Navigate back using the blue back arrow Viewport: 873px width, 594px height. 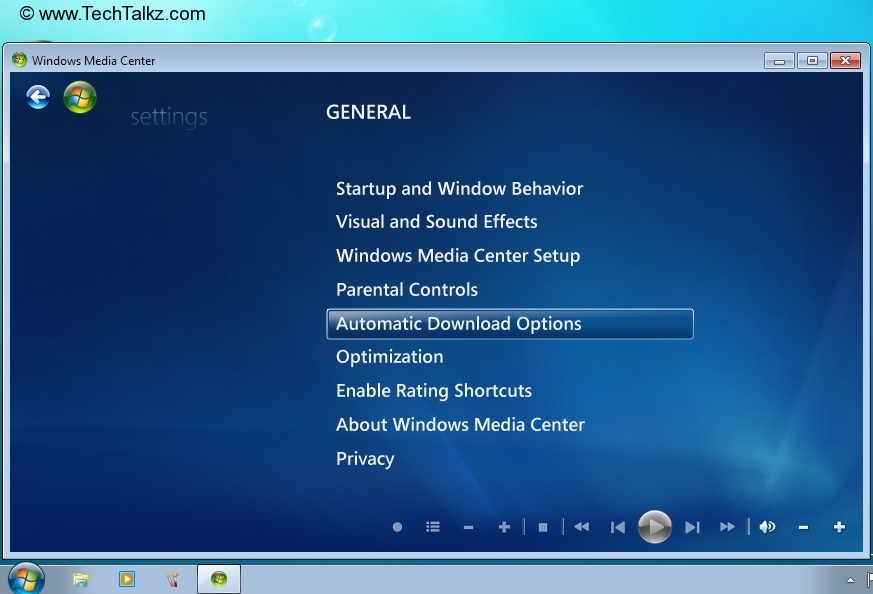(x=38, y=97)
